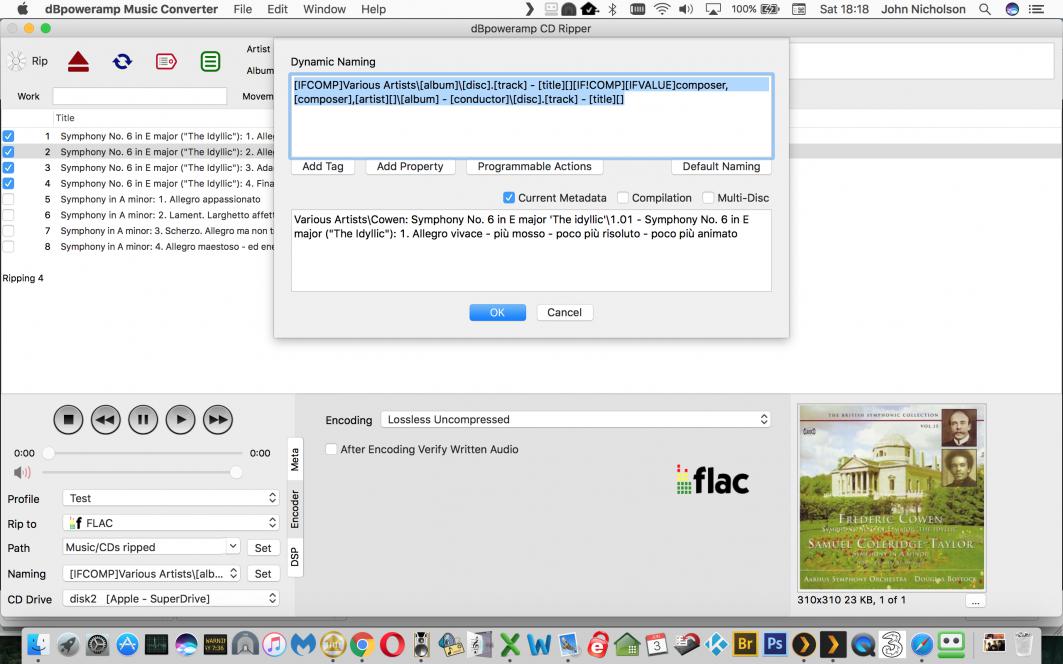Image resolution: width=1063 pixels, height=664 pixels.
Task: Click the green list options icon
Action: pyautogui.click(x=210, y=61)
